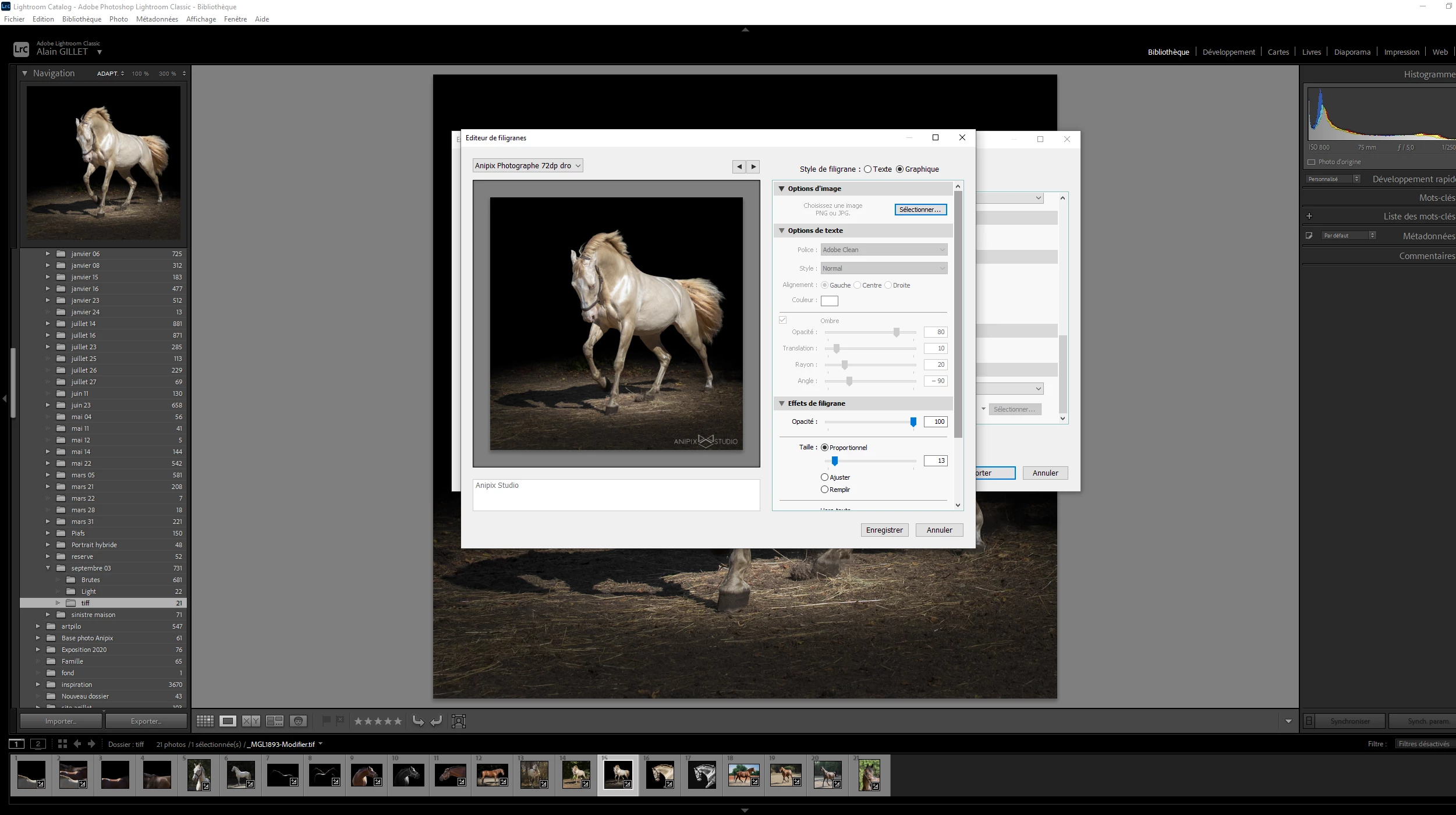The image size is (1456, 815).
Task: Switch to the Développement module
Action: coord(1228,52)
